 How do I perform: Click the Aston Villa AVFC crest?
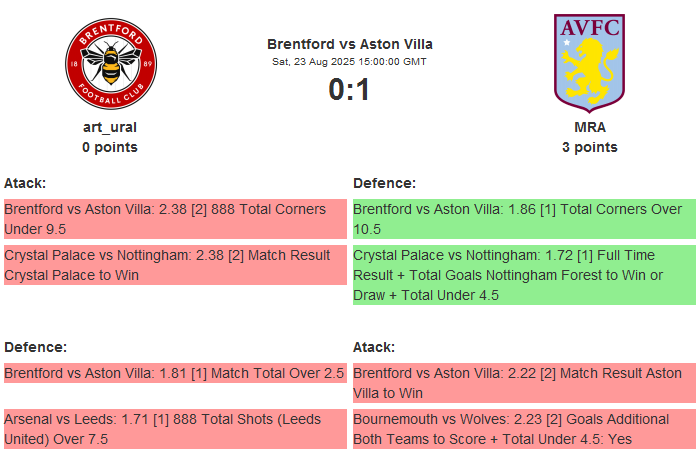tap(589, 60)
